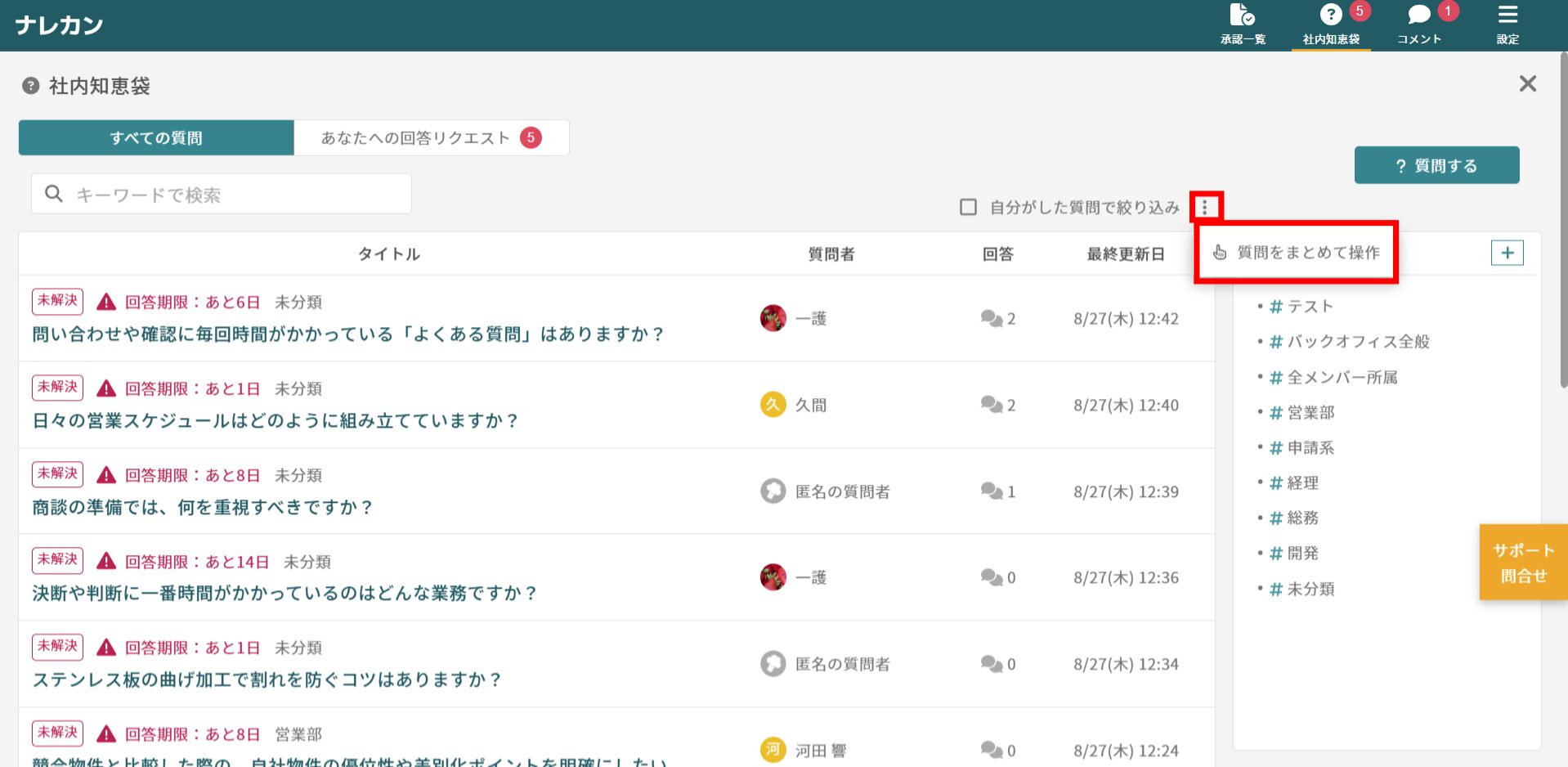Image resolution: width=1568 pixels, height=767 pixels.
Task: Click the 営業部 category on 河田 row
Action: click(298, 734)
